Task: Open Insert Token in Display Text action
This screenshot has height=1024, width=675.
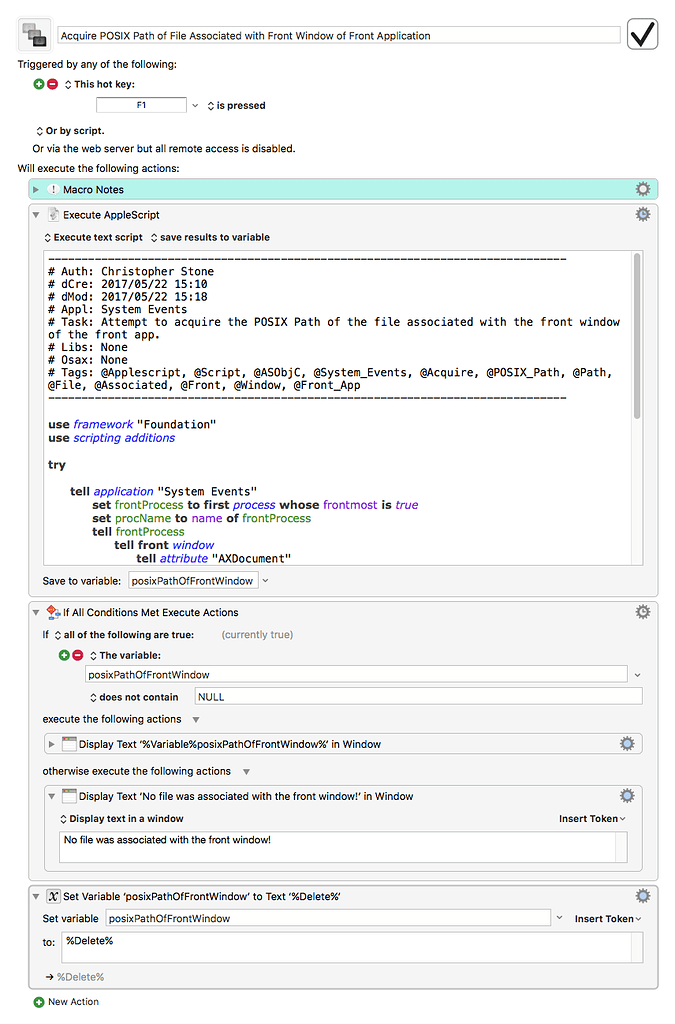Action: pyautogui.click(x=592, y=819)
